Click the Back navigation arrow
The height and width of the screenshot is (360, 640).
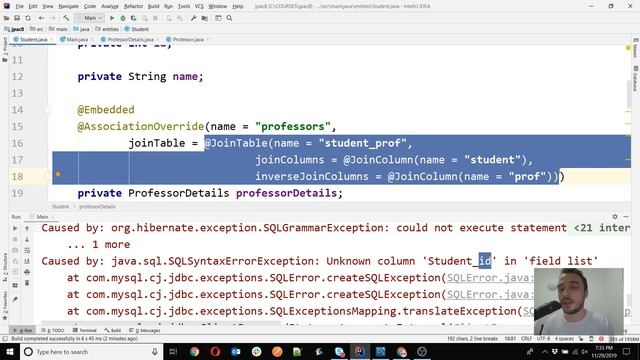[41, 18]
